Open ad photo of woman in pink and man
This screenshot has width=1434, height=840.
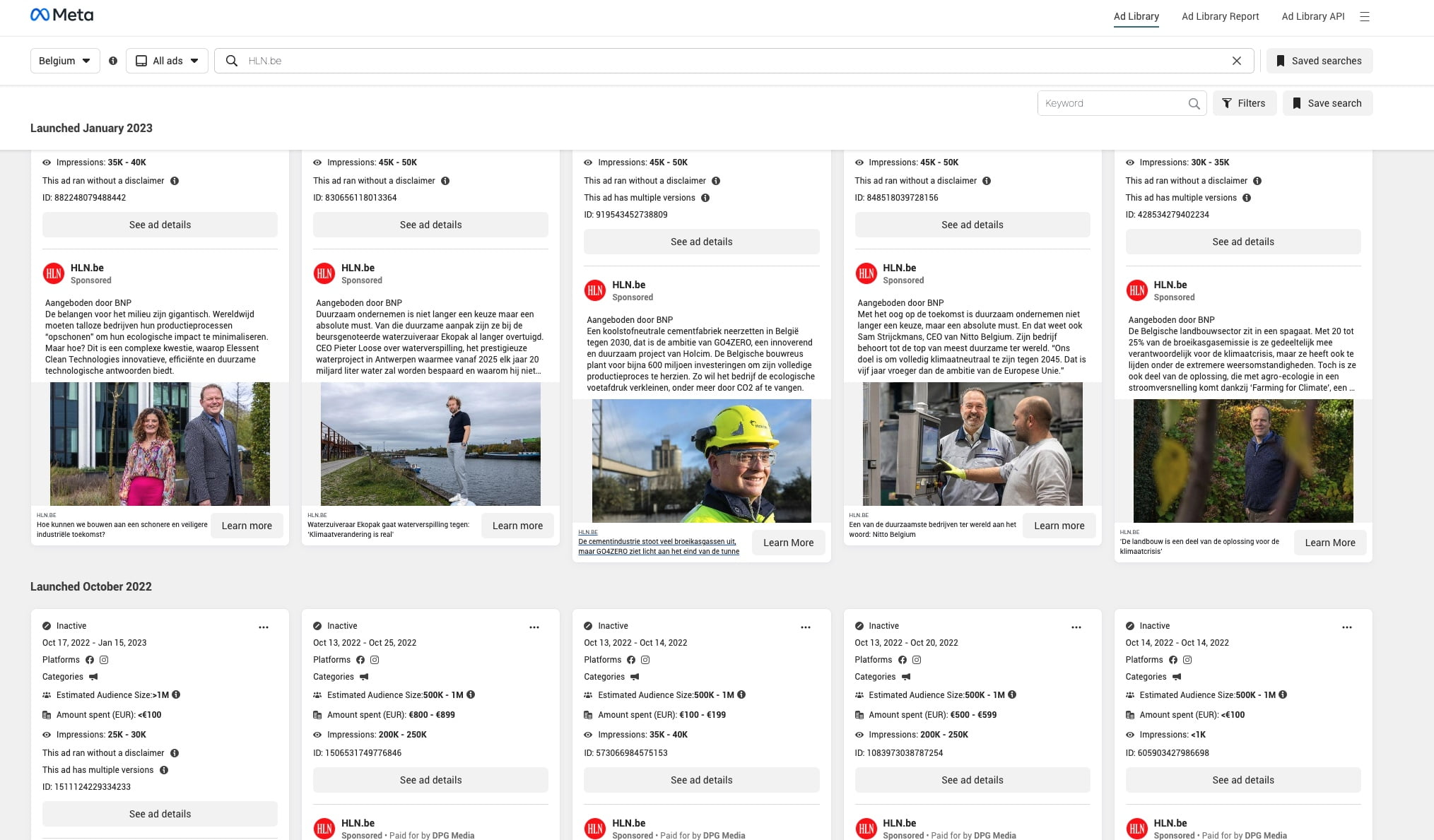point(160,444)
